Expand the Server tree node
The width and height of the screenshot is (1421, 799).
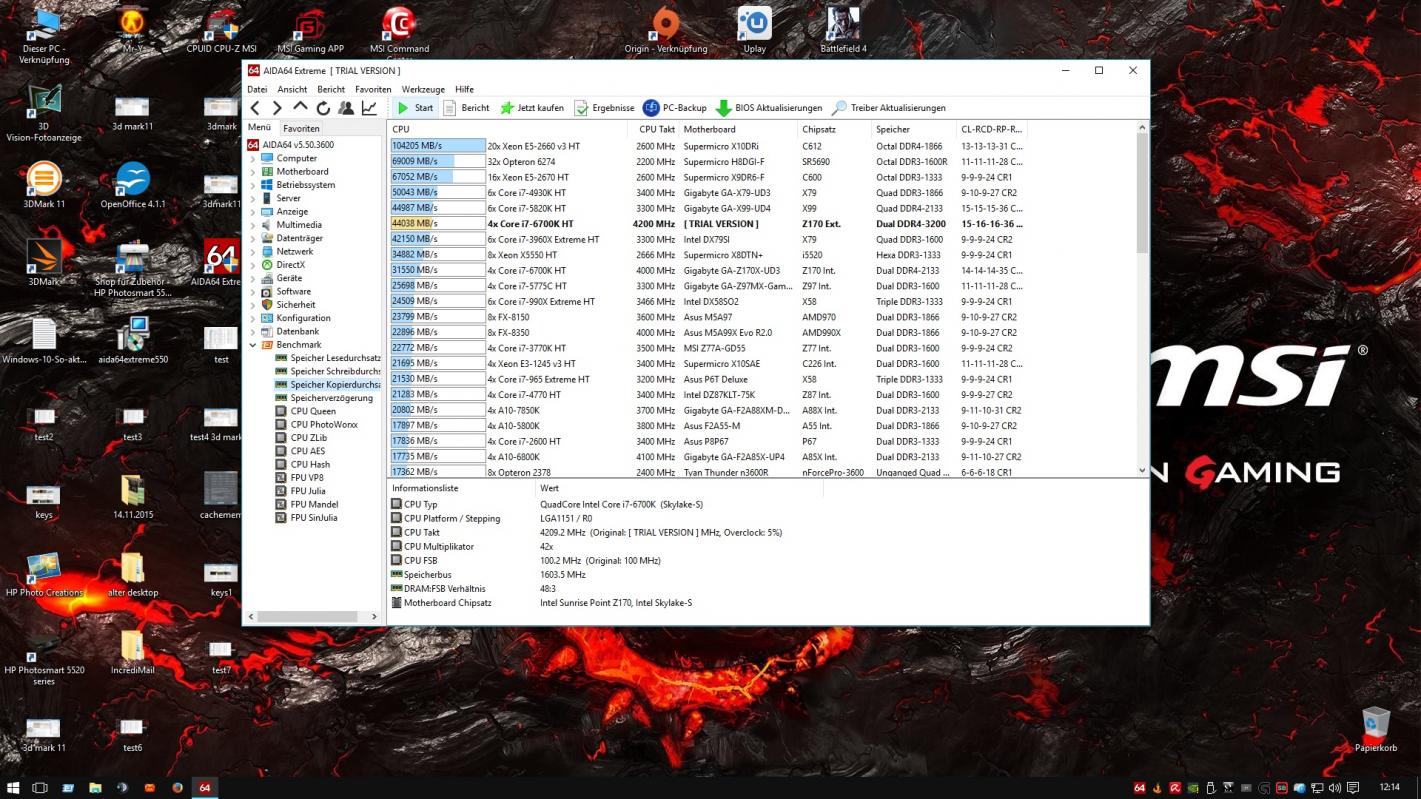(253, 198)
